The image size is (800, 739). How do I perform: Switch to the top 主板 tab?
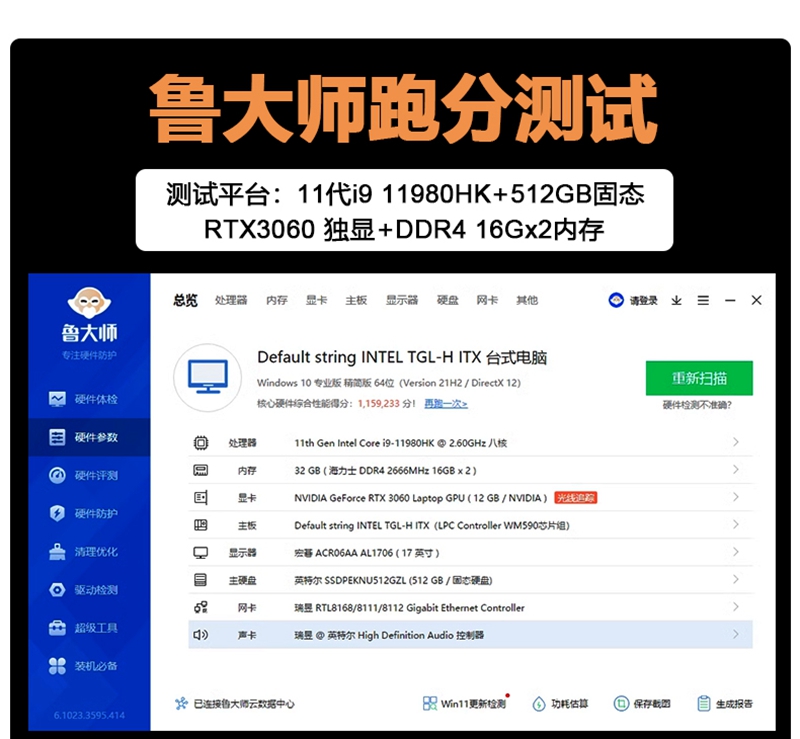click(x=356, y=300)
